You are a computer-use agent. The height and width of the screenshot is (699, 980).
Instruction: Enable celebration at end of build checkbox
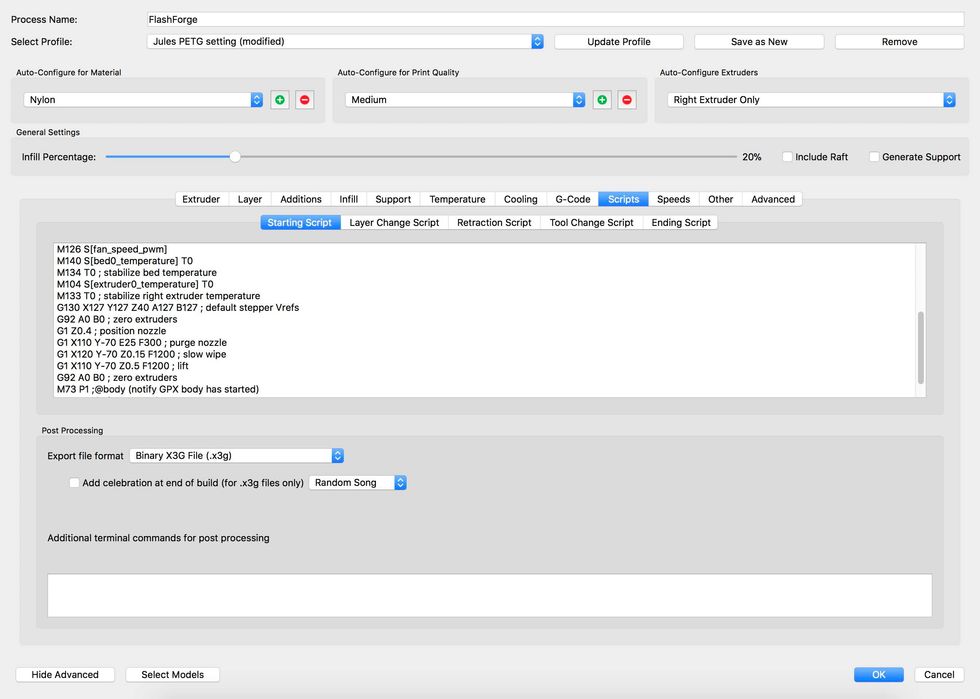(x=74, y=483)
